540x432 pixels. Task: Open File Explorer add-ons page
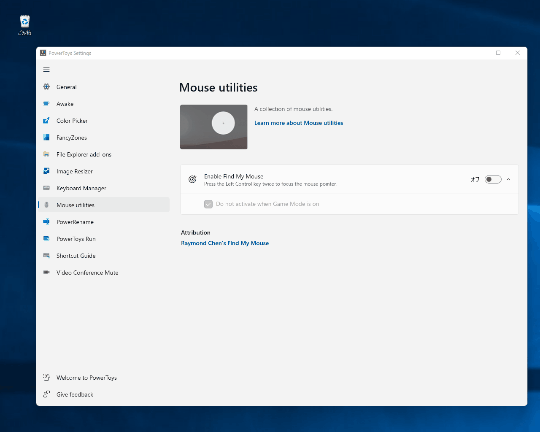pos(104,154)
